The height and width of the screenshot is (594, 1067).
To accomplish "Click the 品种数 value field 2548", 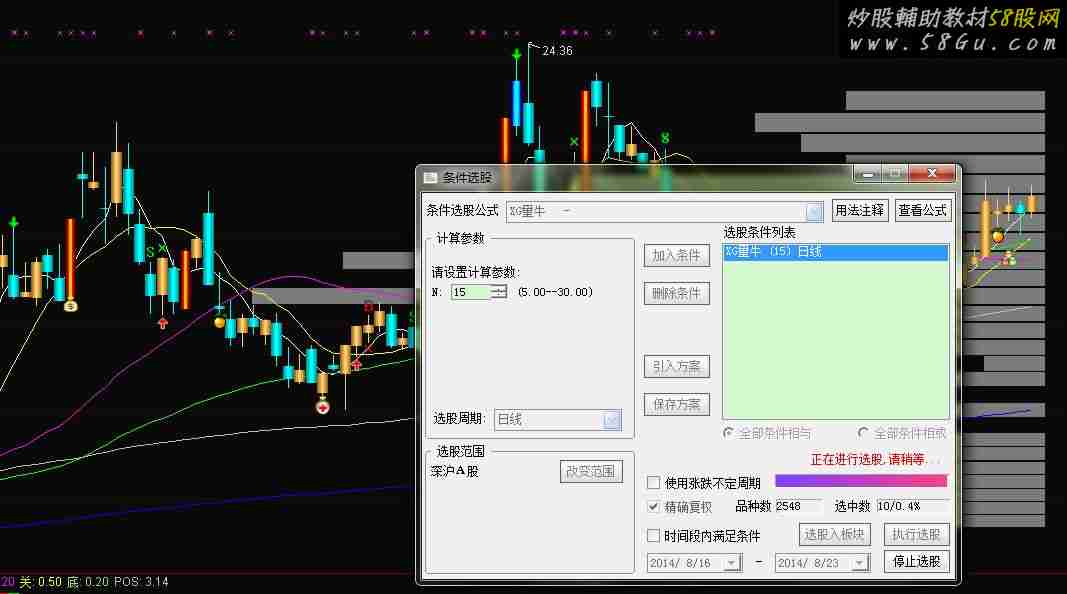I will click(x=799, y=506).
